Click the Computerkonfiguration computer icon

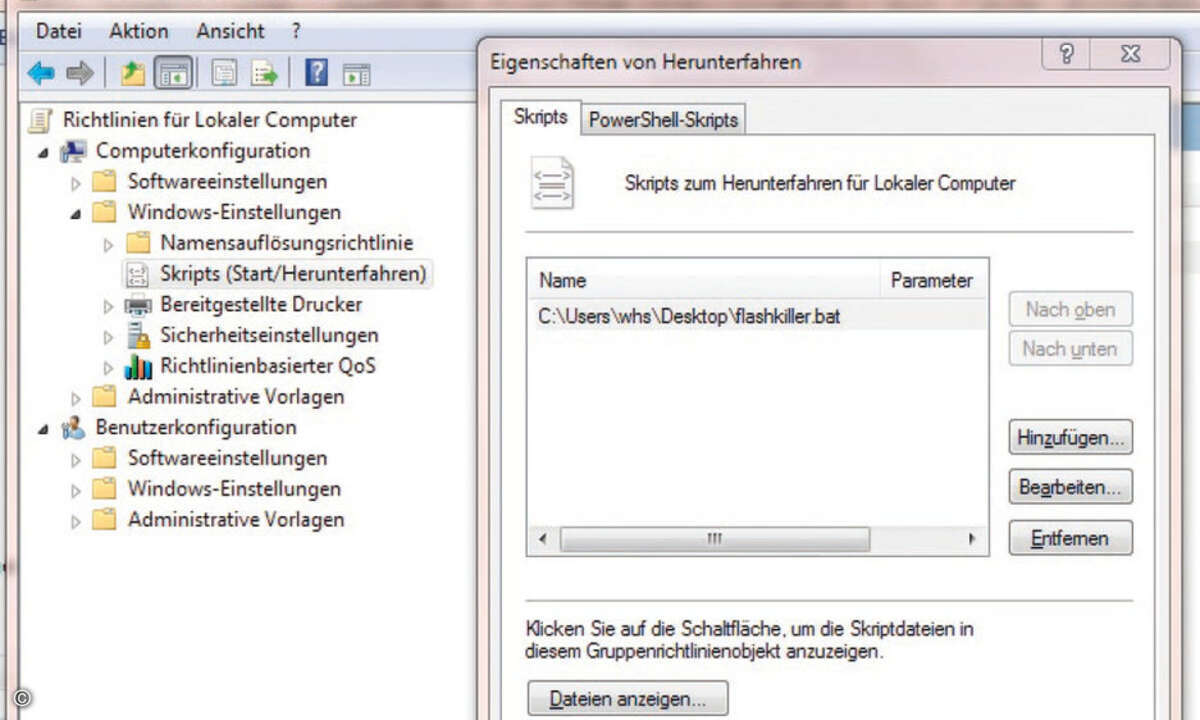tap(73, 151)
